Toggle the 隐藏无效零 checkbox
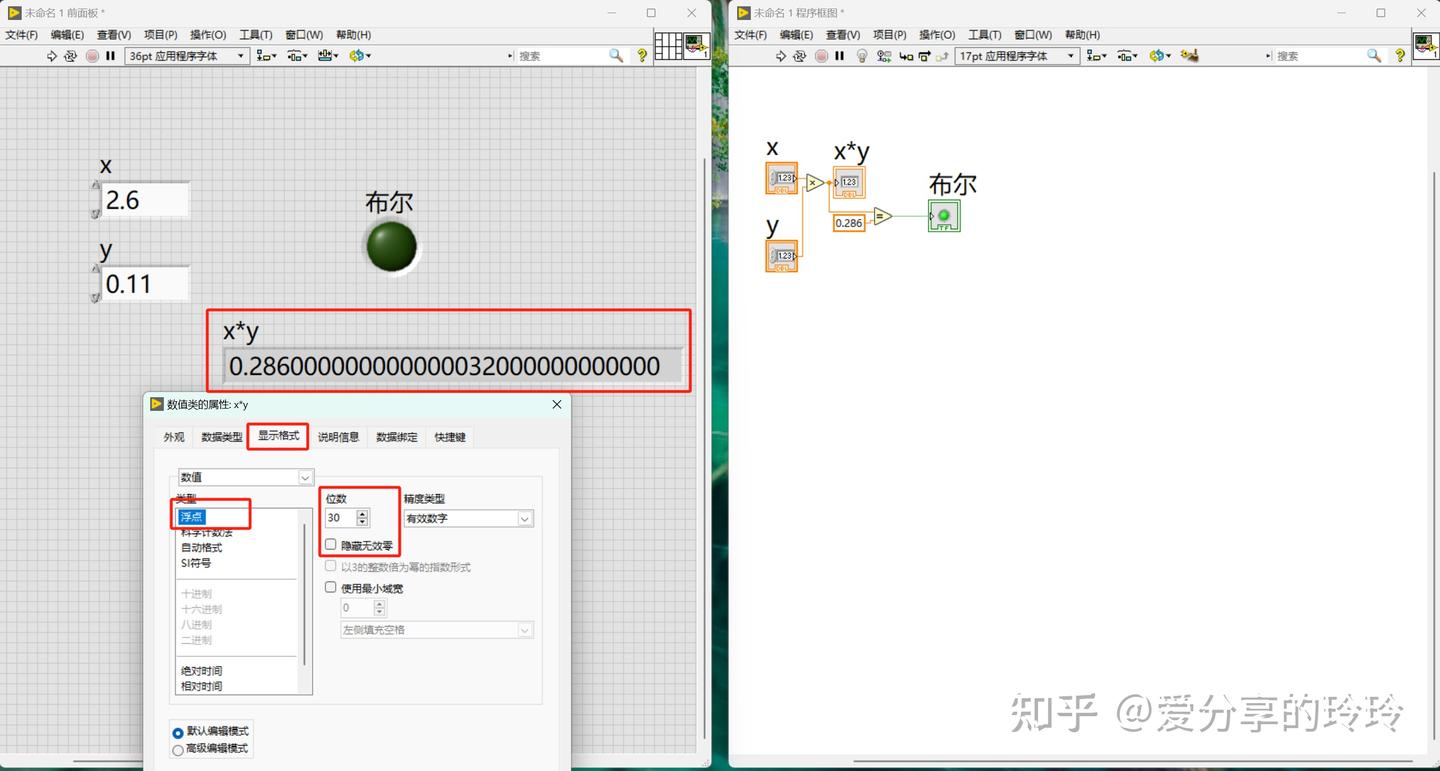 click(x=330, y=544)
